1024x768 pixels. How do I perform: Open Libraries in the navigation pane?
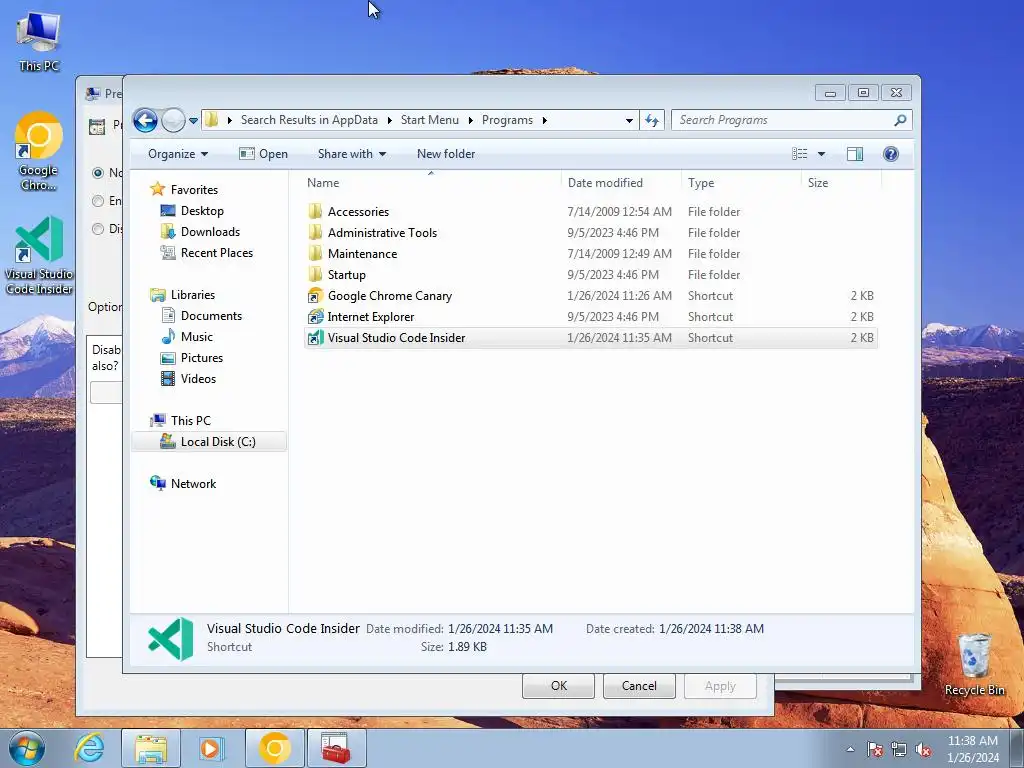(x=193, y=295)
